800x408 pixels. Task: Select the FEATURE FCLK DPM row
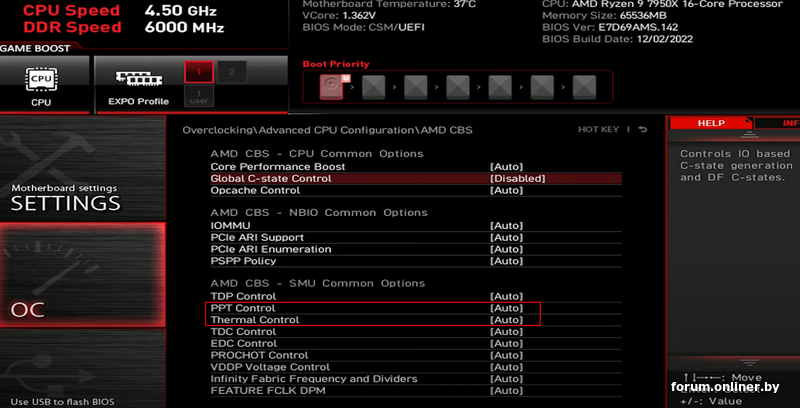[416, 390]
